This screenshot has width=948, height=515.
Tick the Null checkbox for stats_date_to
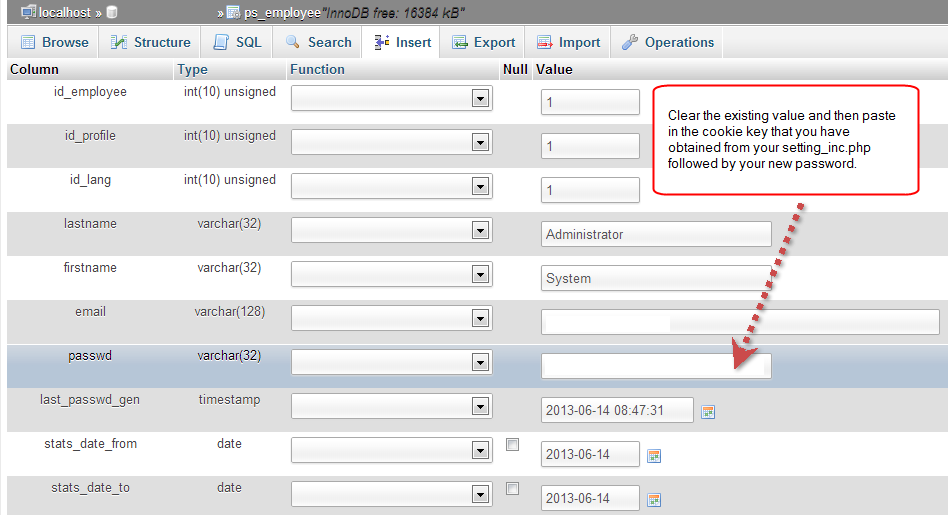(513, 488)
